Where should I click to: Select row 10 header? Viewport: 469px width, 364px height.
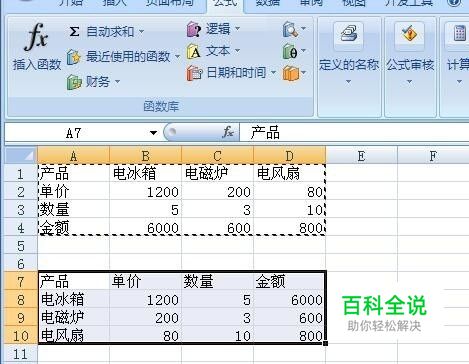click(21, 335)
